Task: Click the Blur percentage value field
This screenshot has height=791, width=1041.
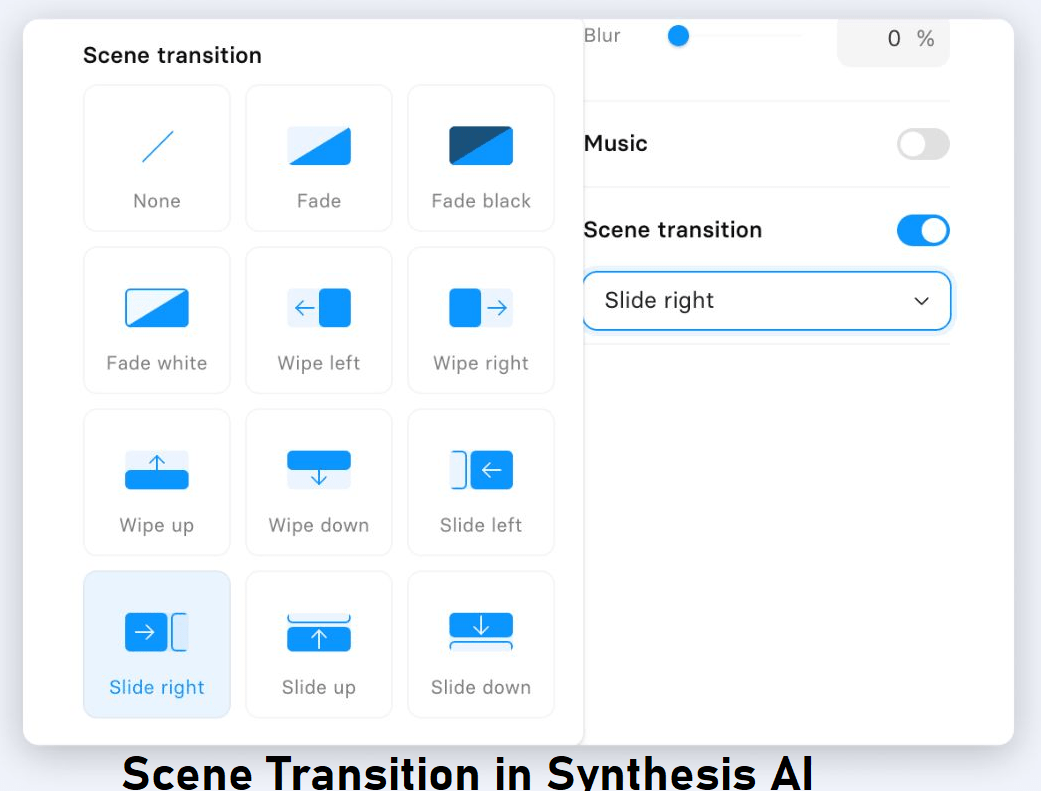Action: tap(893, 38)
